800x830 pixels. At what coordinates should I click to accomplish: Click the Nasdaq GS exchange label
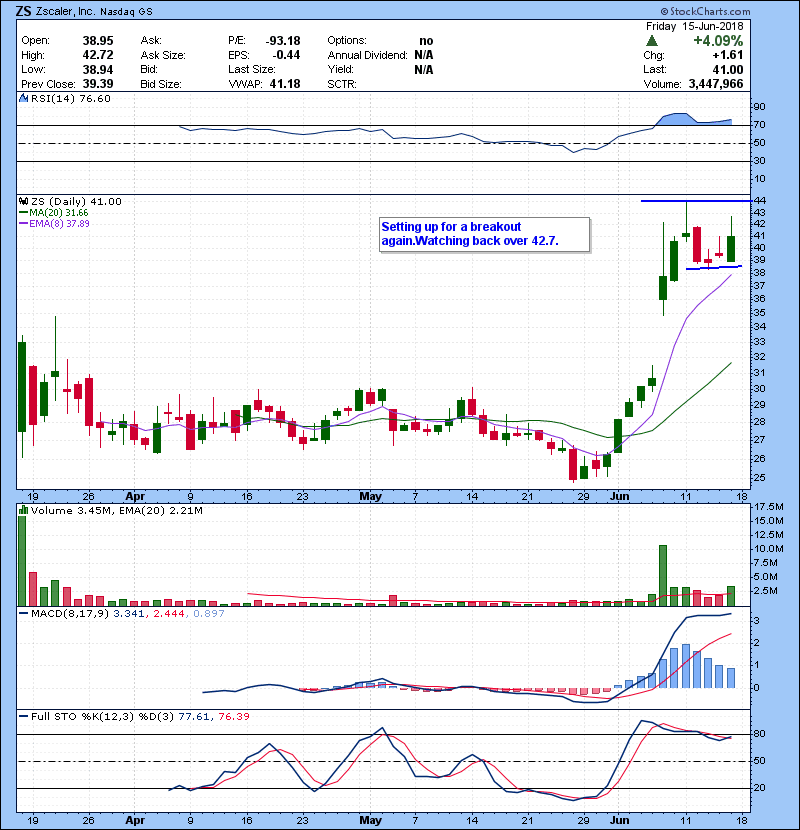click(x=127, y=12)
